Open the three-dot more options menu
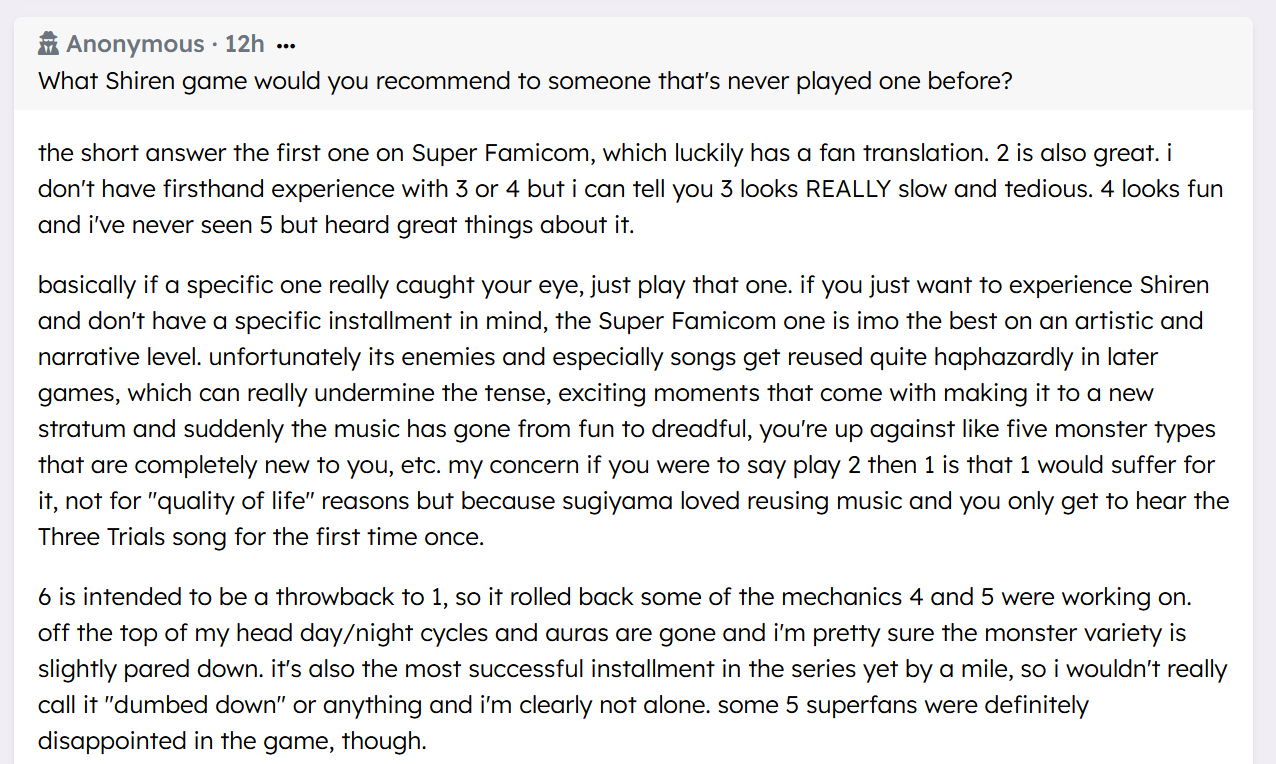Image resolution: width=1276 pixels, height=764 pixels. coord(286,46)
